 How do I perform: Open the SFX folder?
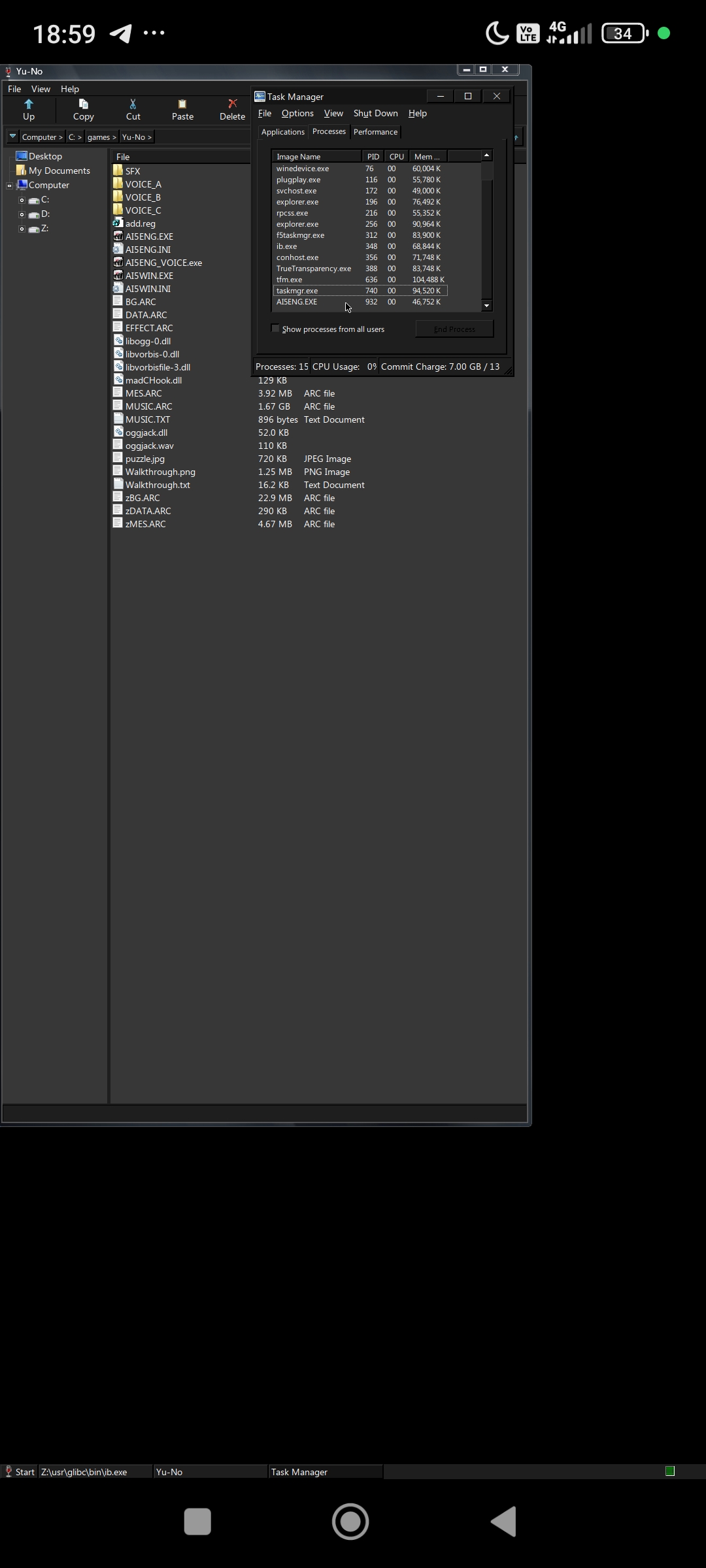(x=133, y=171)
